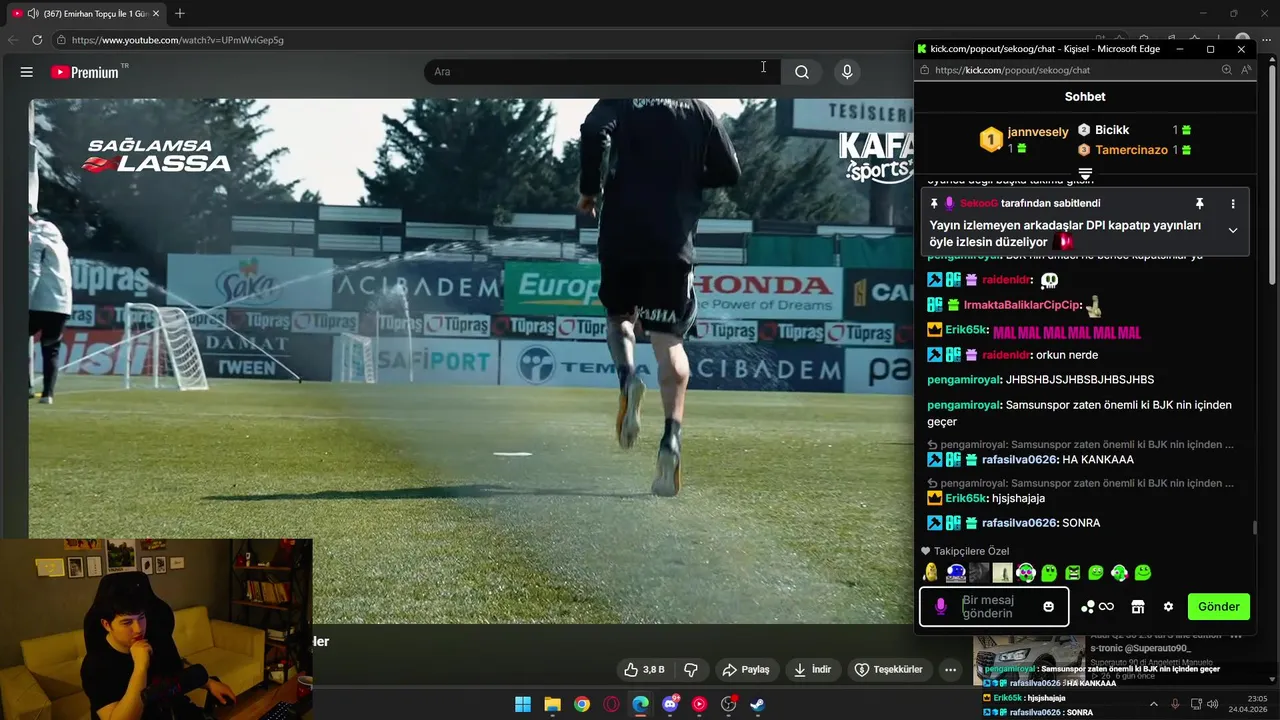This screenshot has height=720, width=1280.
Task: Select the YouTube address bar URL
Action: click(178, 40)
